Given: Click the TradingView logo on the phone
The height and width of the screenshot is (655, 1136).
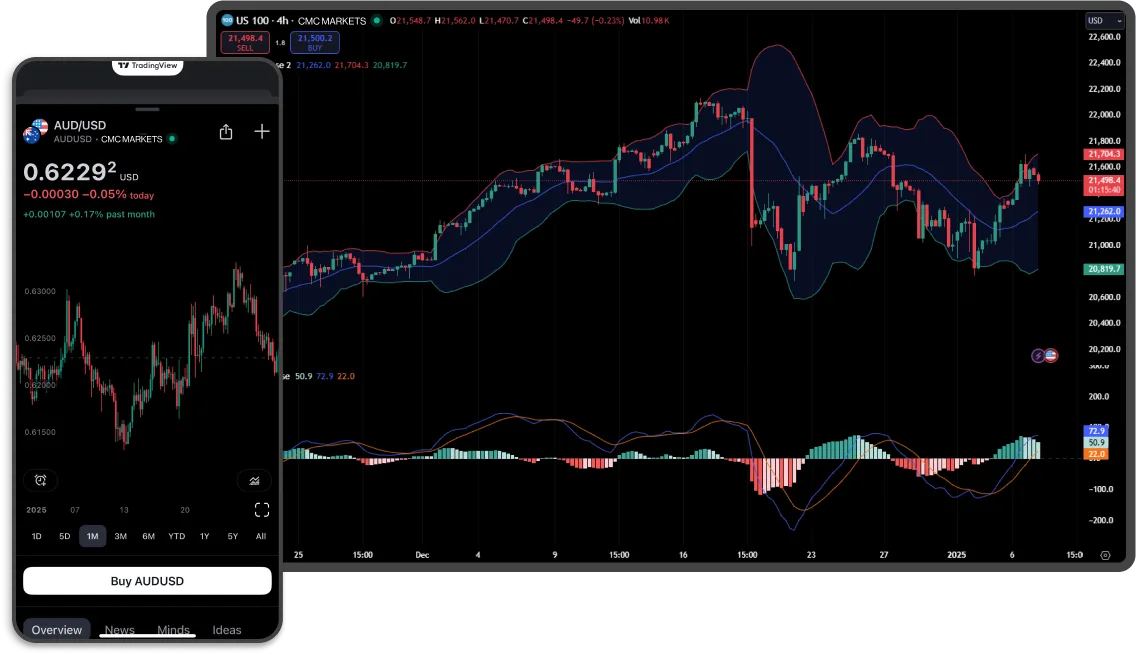Looking at the screenshot, I should click(146, 66).
